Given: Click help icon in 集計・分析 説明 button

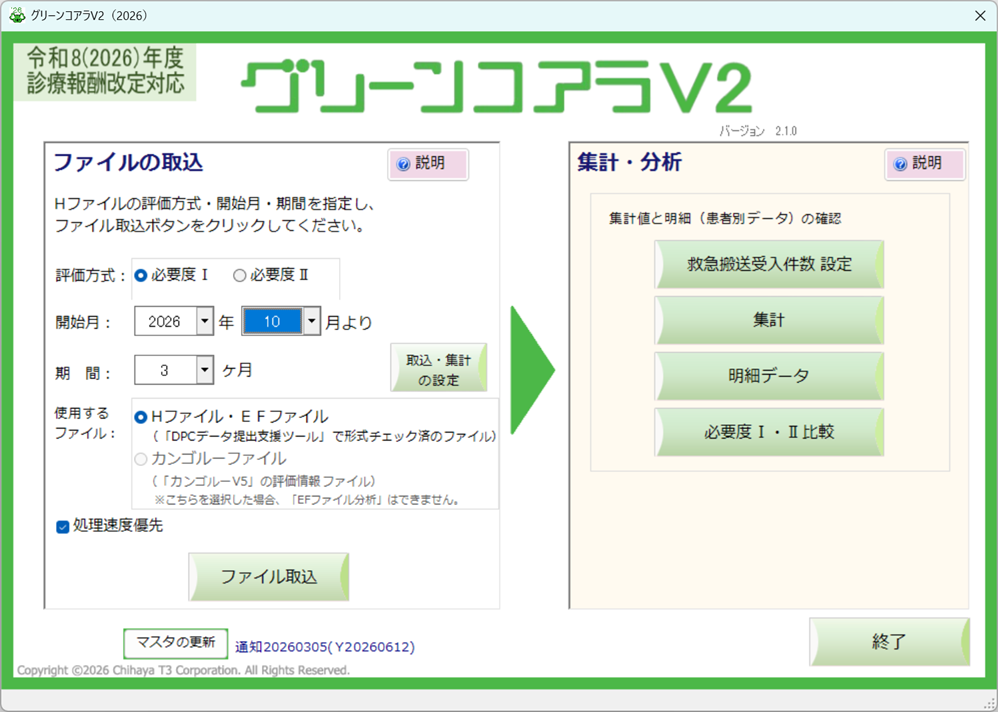Looking at the screenshot, I should [x=900, y=165].
